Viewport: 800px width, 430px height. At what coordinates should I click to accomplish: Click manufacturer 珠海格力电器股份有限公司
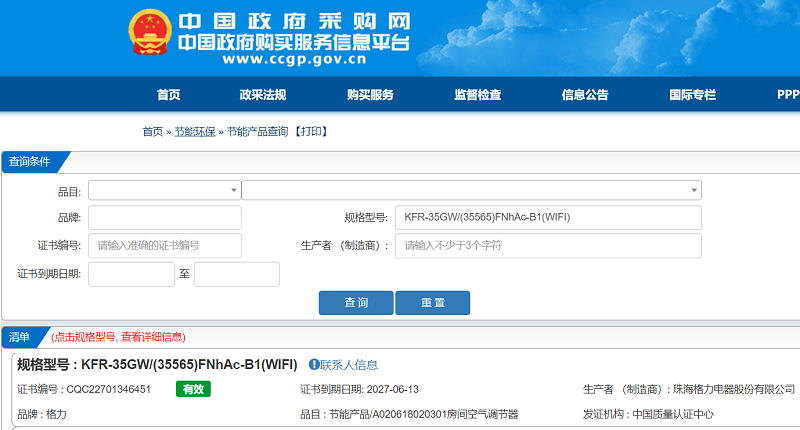click(x=734, y=389)
